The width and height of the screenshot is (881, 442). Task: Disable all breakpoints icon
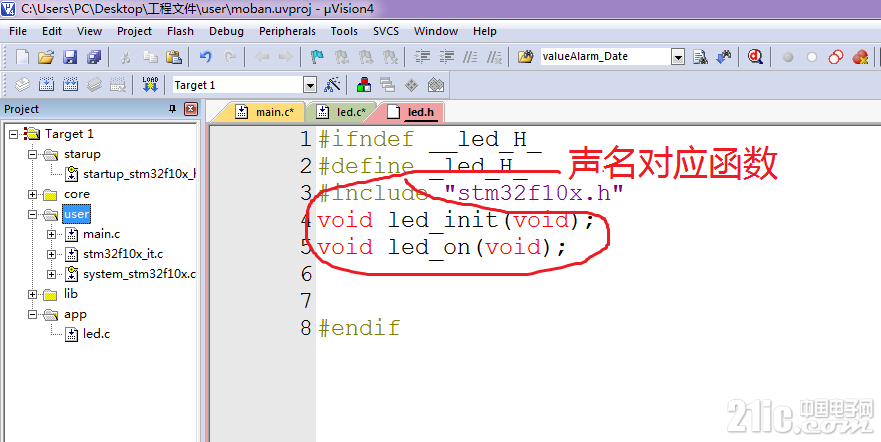(836, 57)
